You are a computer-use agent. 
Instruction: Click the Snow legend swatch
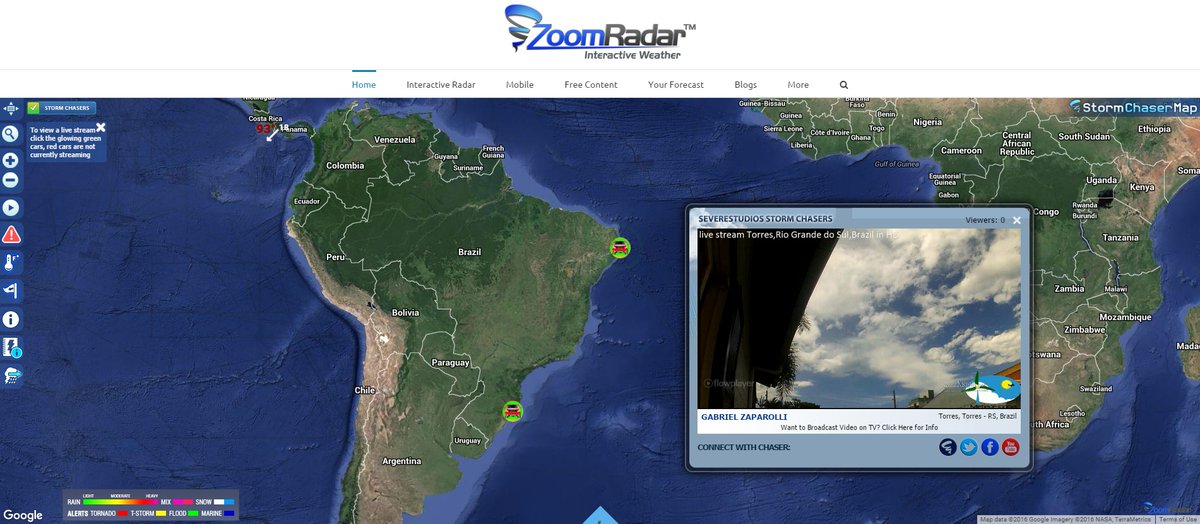(225, 501)
